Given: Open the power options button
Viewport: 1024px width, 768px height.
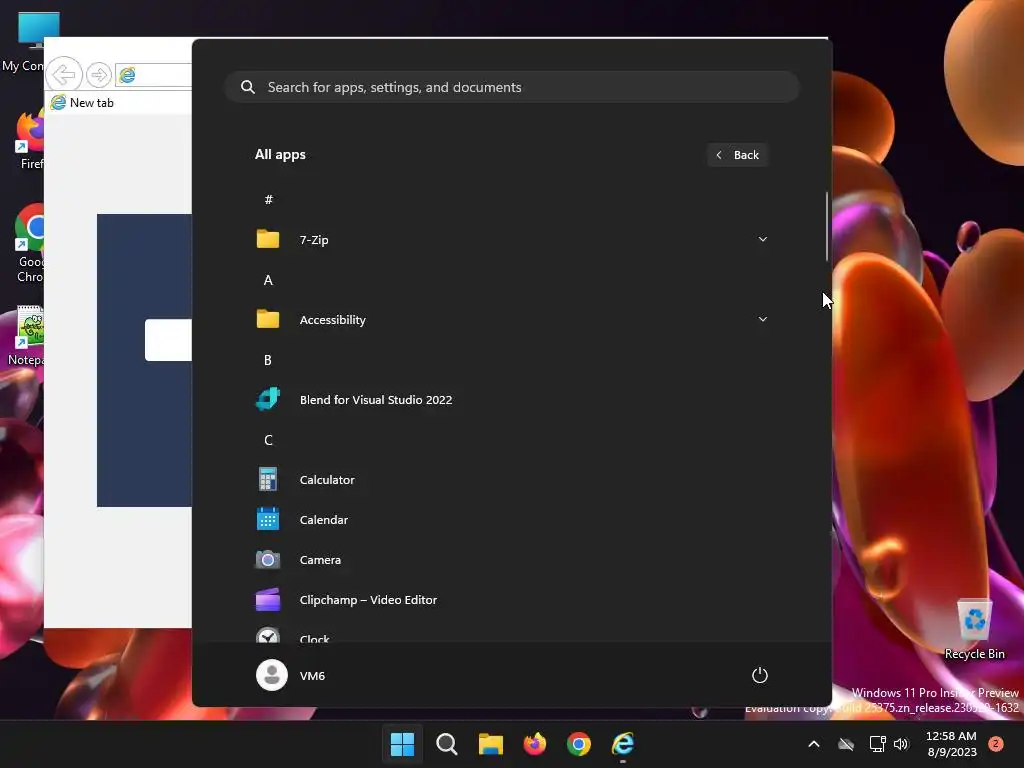Looking at the screenshot, I should 760,675.
